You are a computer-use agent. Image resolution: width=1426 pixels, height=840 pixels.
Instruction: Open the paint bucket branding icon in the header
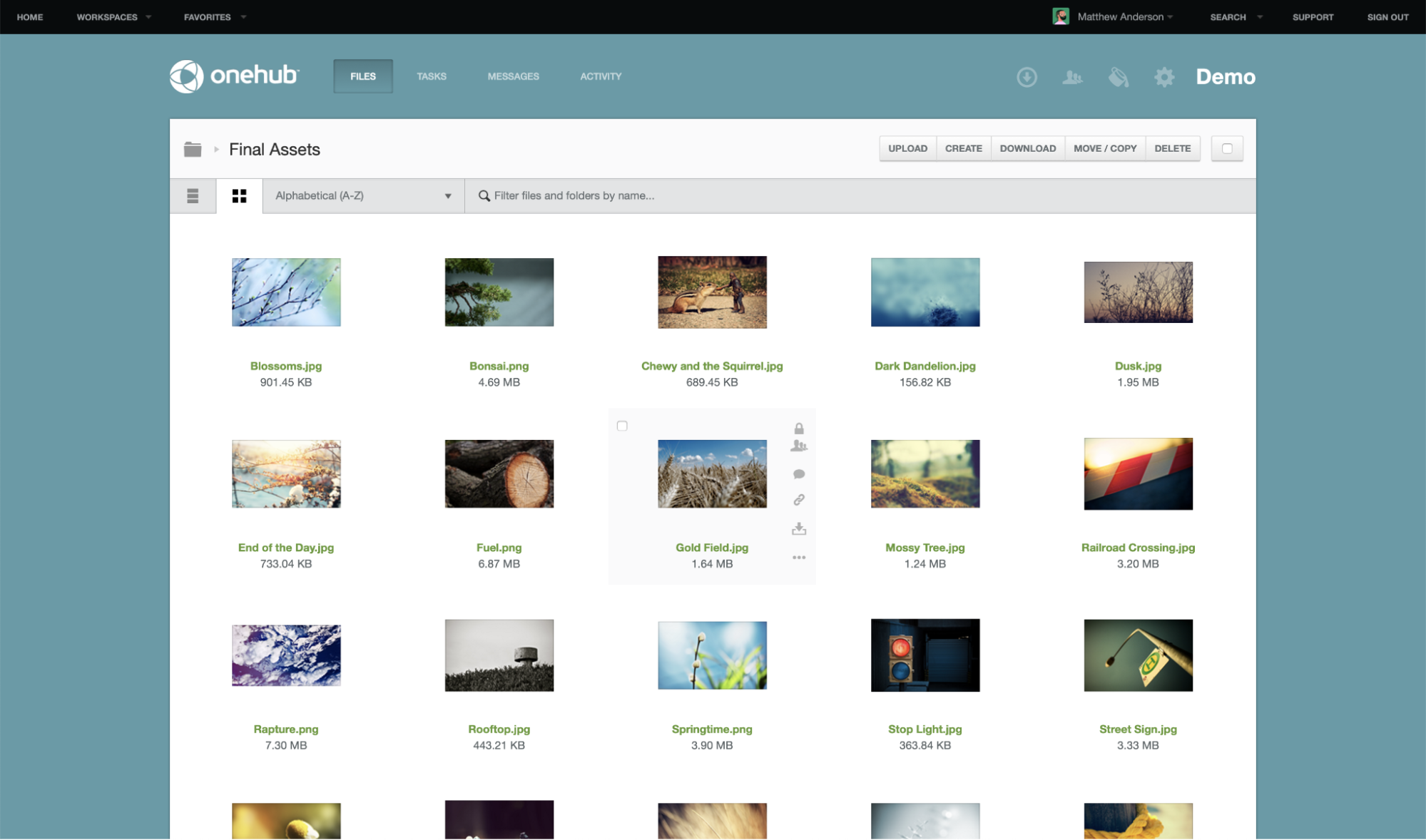coord(1119,77)
